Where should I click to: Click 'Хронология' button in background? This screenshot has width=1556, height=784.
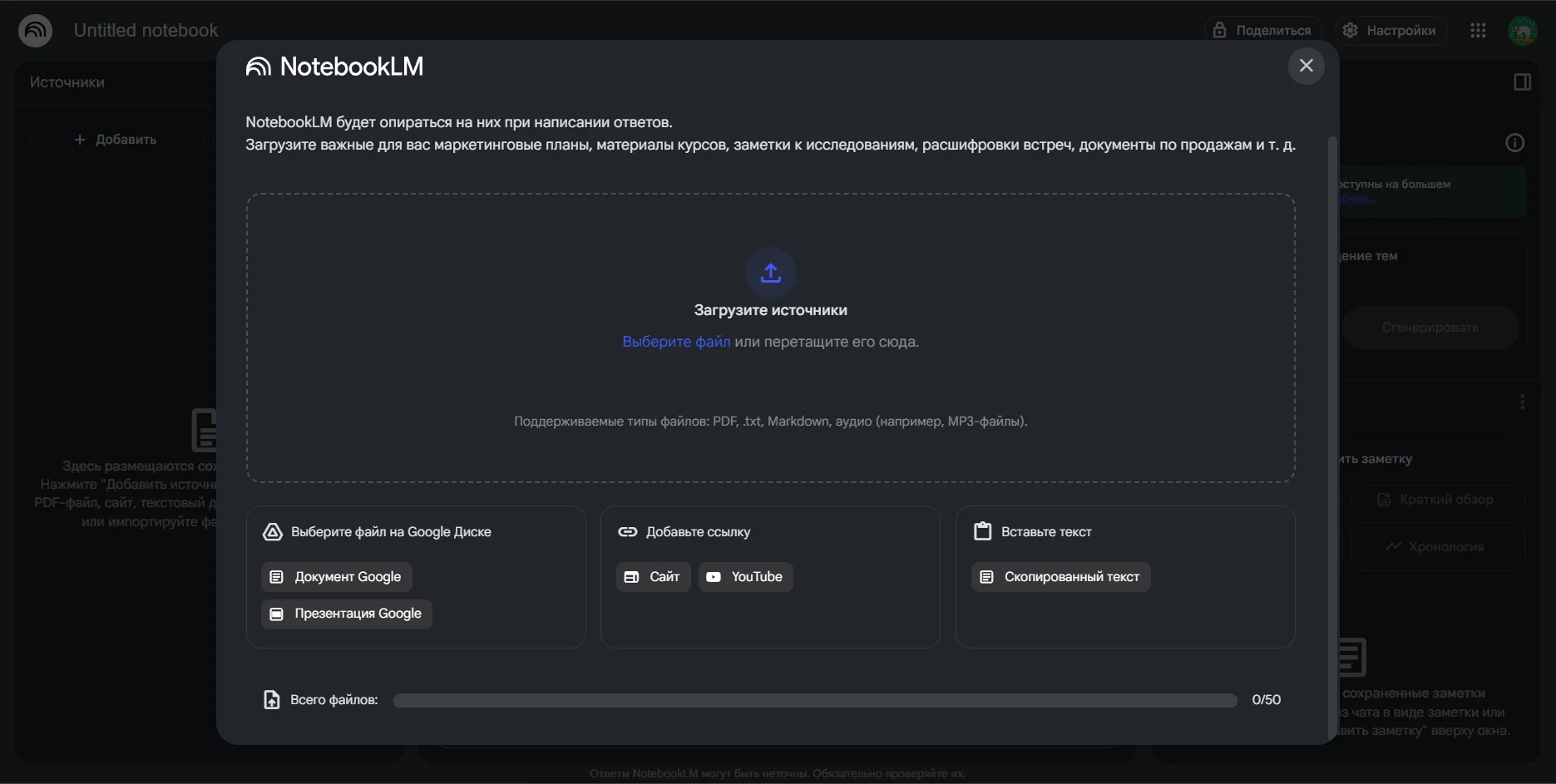point(1438,547)
